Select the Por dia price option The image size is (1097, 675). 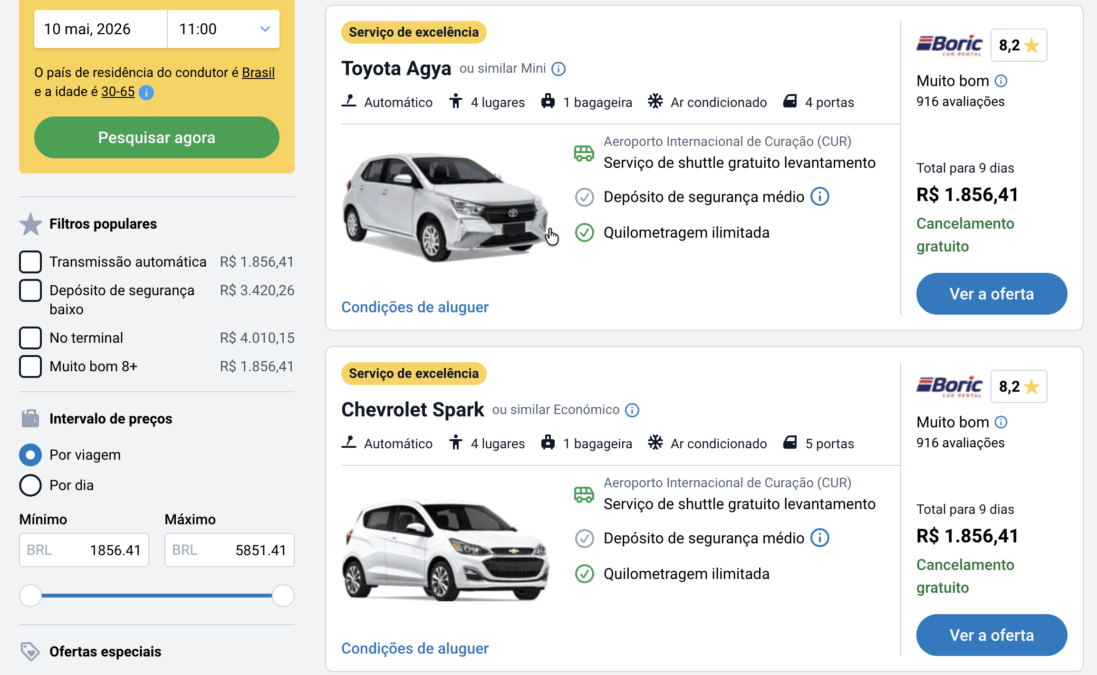coord(31,485)
